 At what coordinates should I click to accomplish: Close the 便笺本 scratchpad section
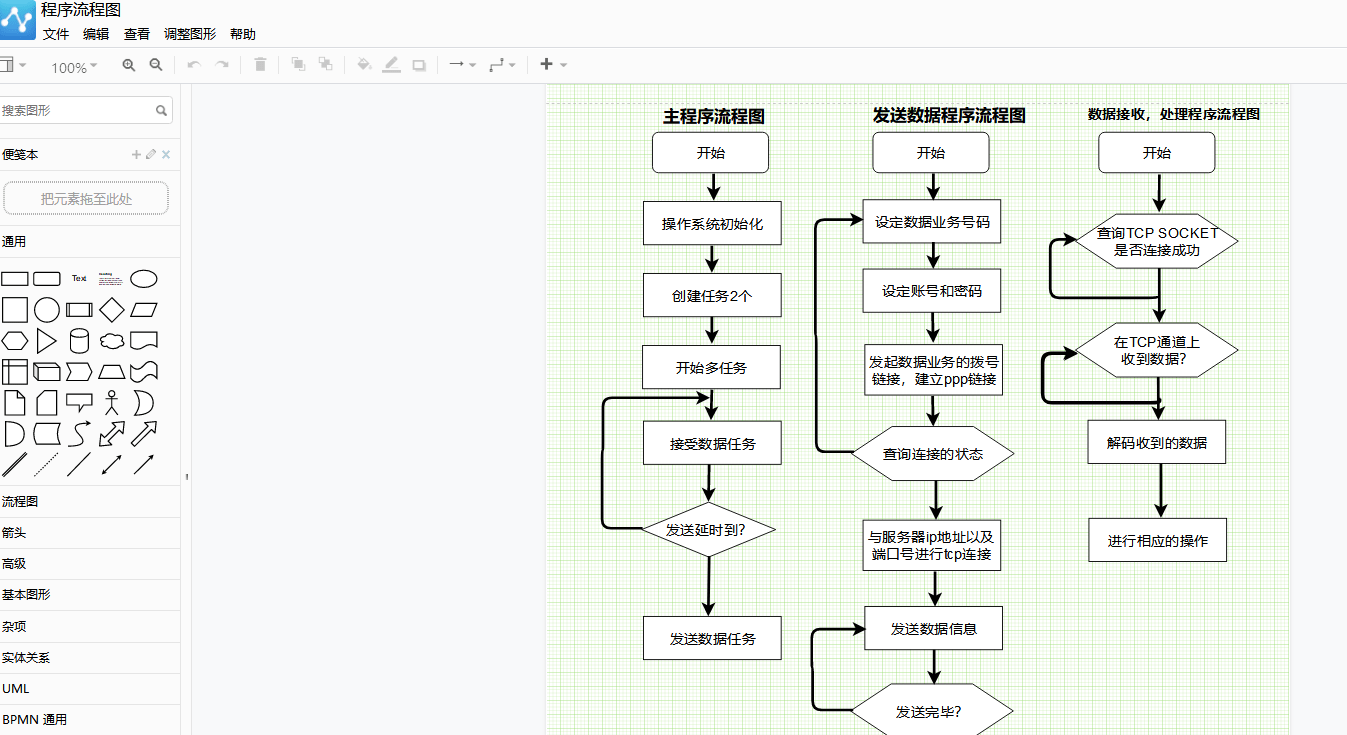point(166,154)
